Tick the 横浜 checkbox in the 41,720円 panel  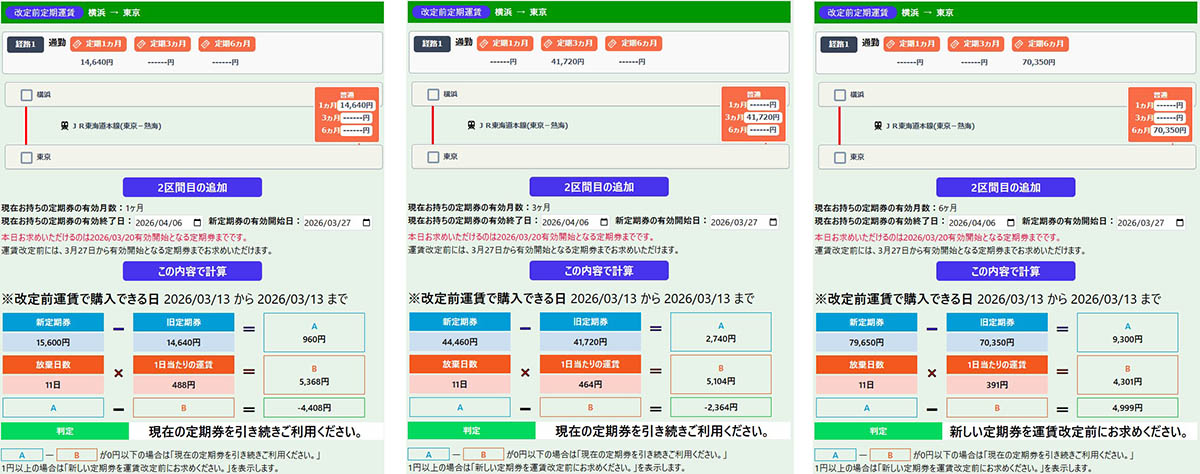(x=433, y=94)
